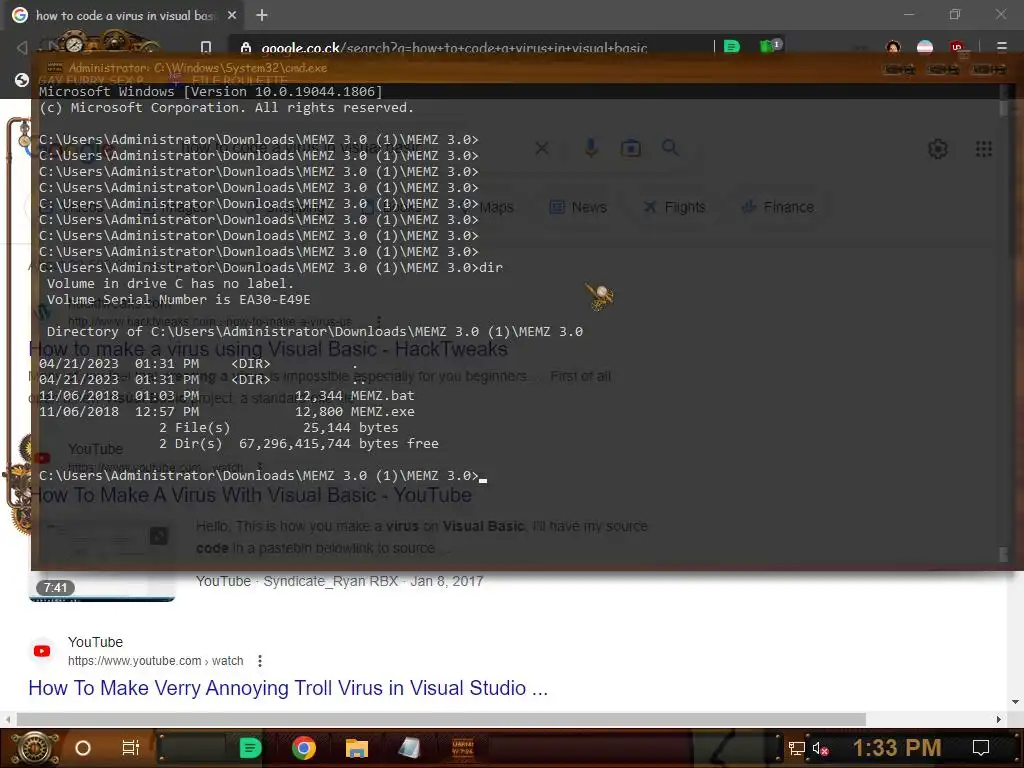Focus the google.co.ck address bar URL
The width and height of the screenshot is (1024, 768).
454,48
